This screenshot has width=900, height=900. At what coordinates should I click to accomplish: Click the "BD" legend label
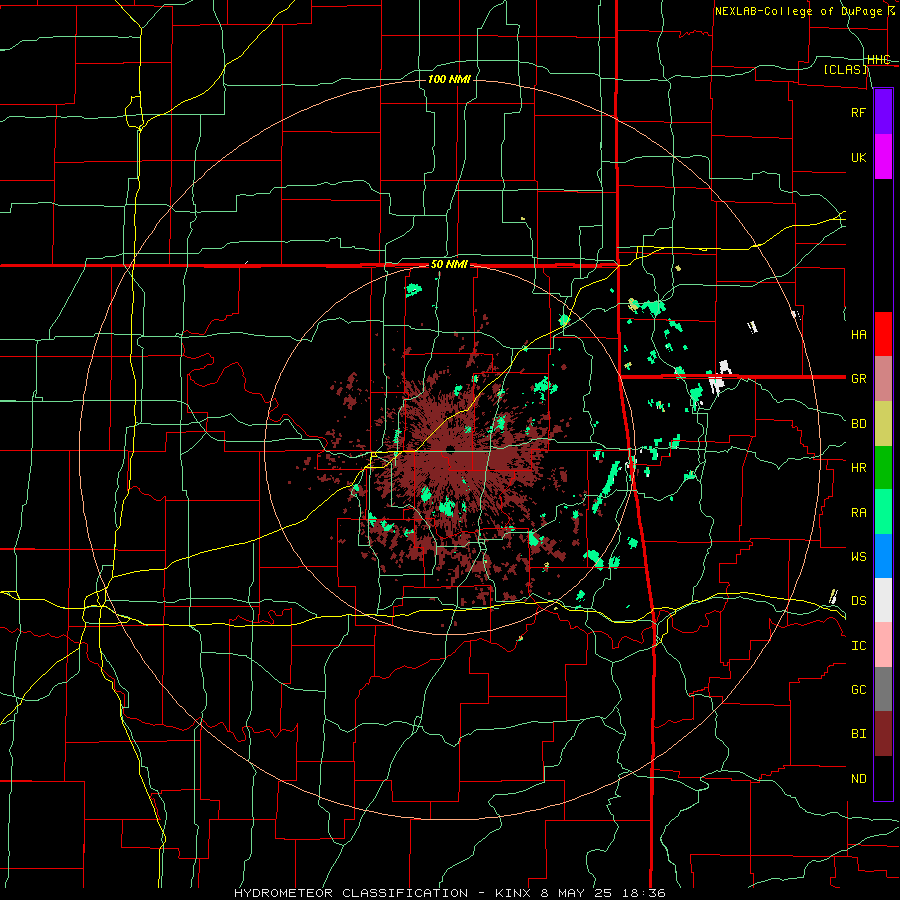(858, 424)
